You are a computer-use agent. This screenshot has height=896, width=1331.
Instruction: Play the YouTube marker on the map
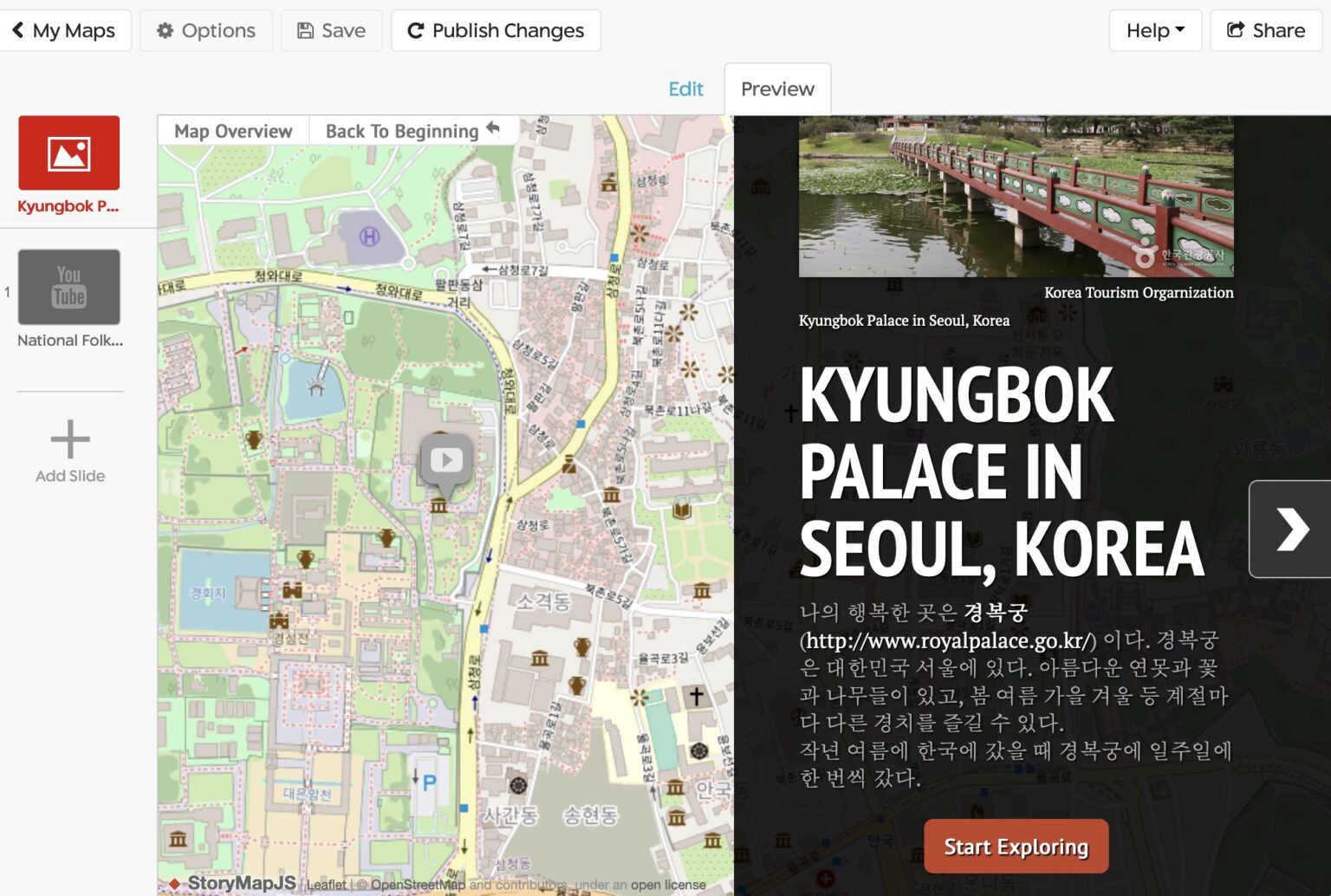(x=445, y=460)
